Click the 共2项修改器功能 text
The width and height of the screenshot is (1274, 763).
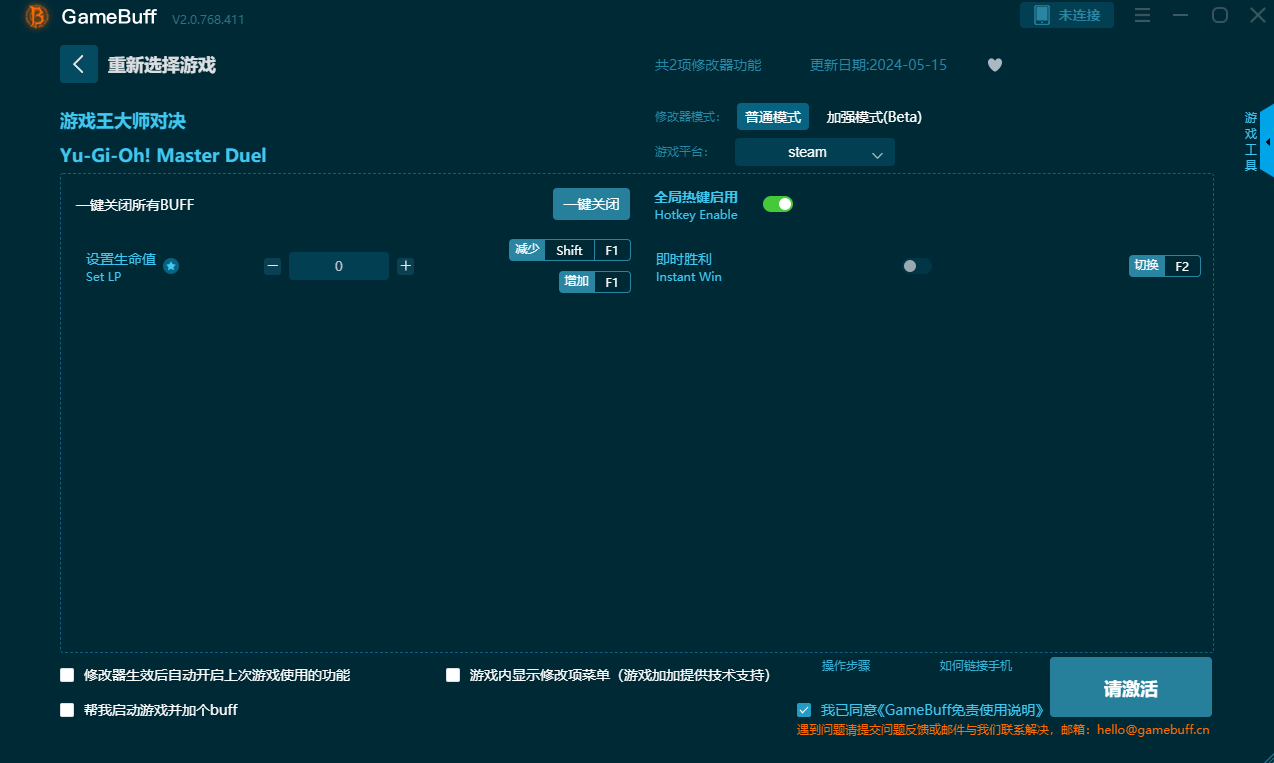[708, 65]
